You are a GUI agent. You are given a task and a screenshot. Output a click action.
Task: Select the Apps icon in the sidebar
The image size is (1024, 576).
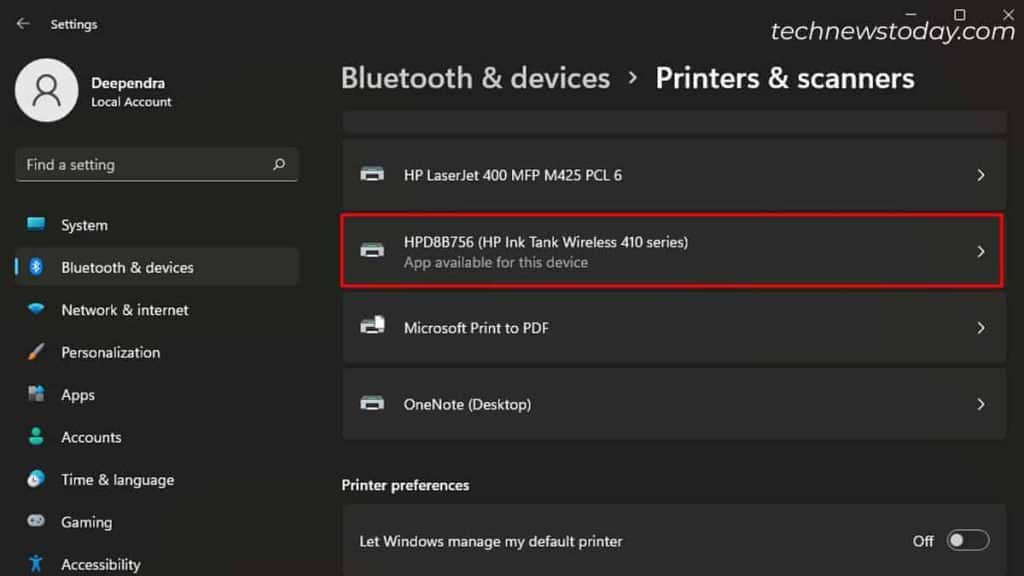[x=35, y=395]
